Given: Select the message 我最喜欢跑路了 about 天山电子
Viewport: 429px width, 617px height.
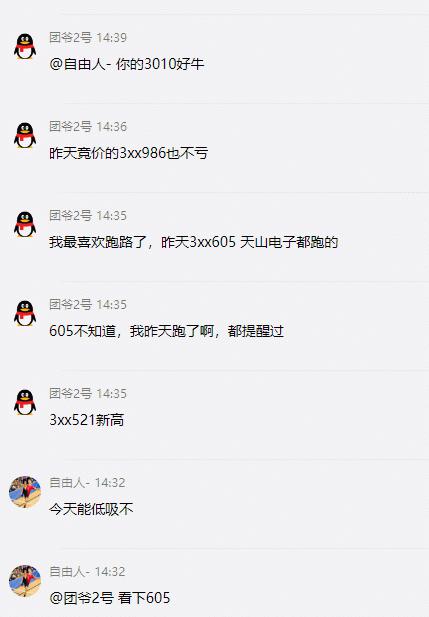Looking at the screenshot, I should [194, 242].
